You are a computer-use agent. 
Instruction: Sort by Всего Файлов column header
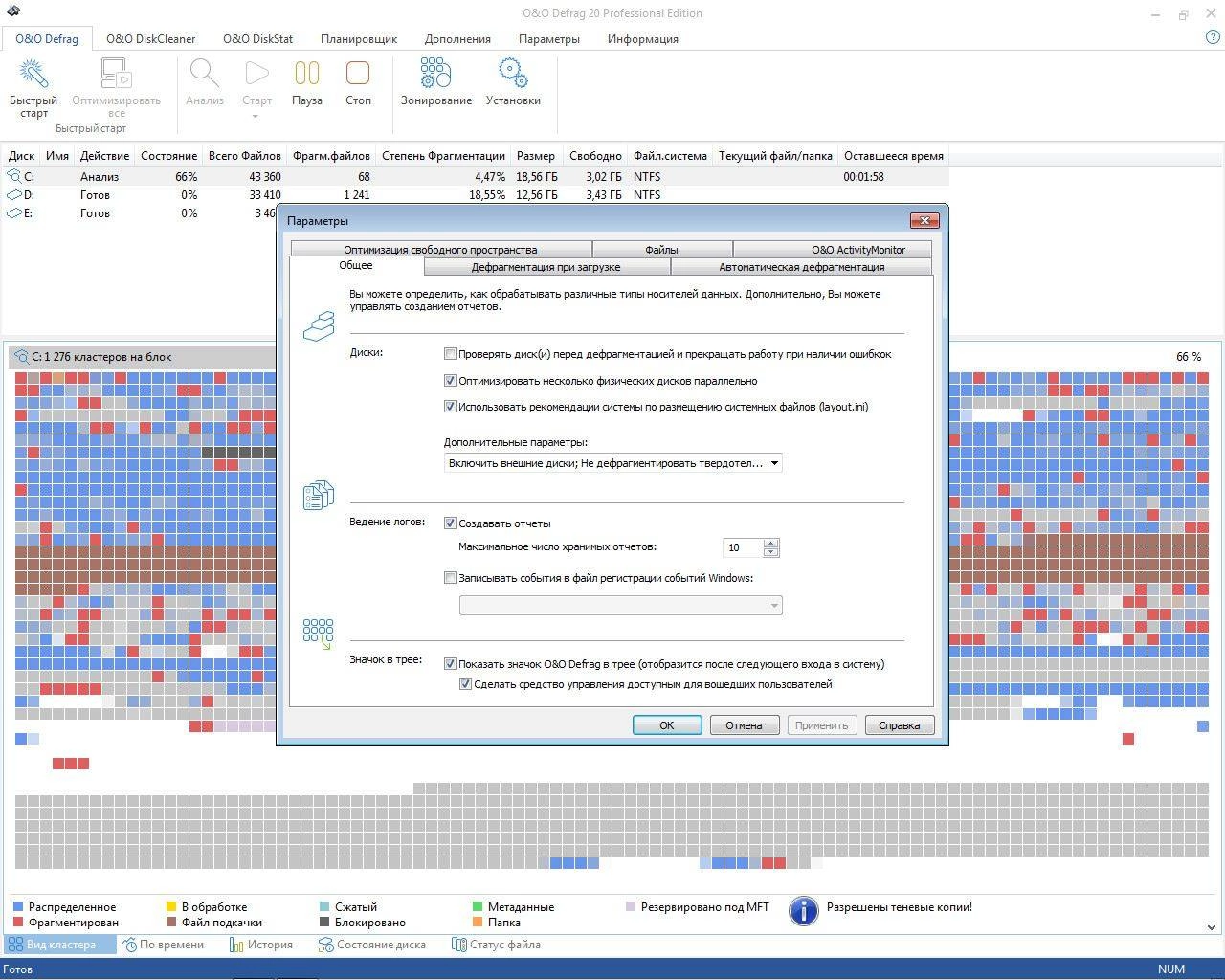tap(245, 156)
